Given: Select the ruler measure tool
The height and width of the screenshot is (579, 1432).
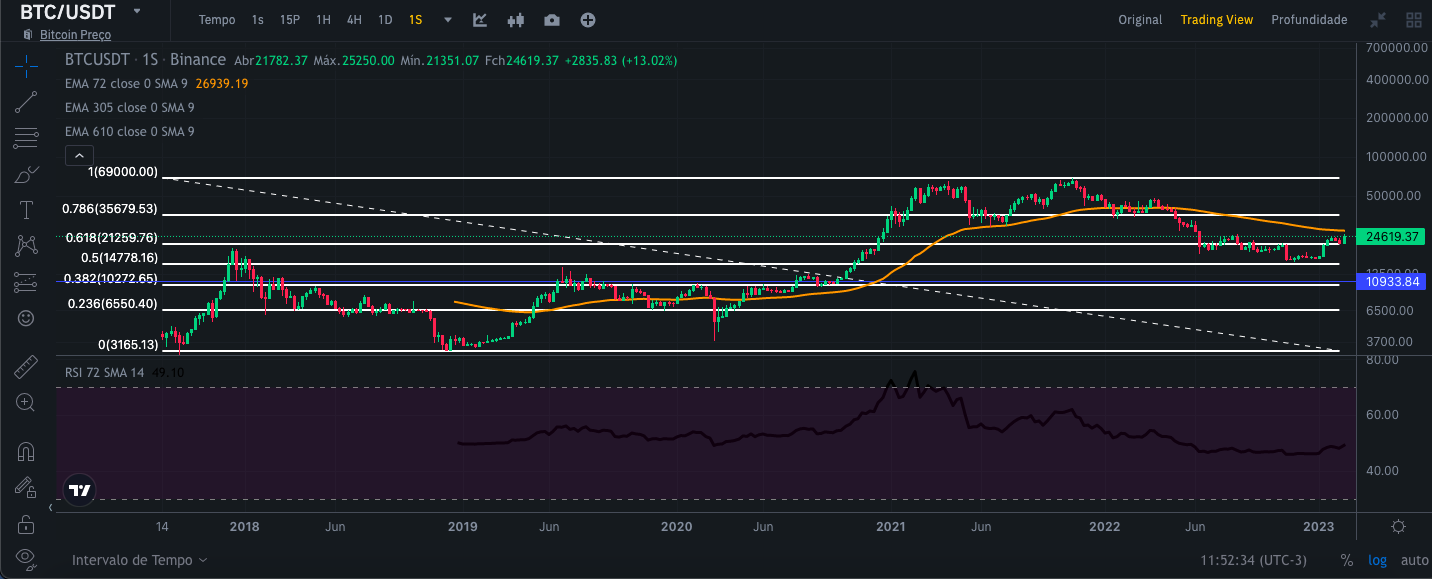Looking at the screenshot, I should coord(26,366).
